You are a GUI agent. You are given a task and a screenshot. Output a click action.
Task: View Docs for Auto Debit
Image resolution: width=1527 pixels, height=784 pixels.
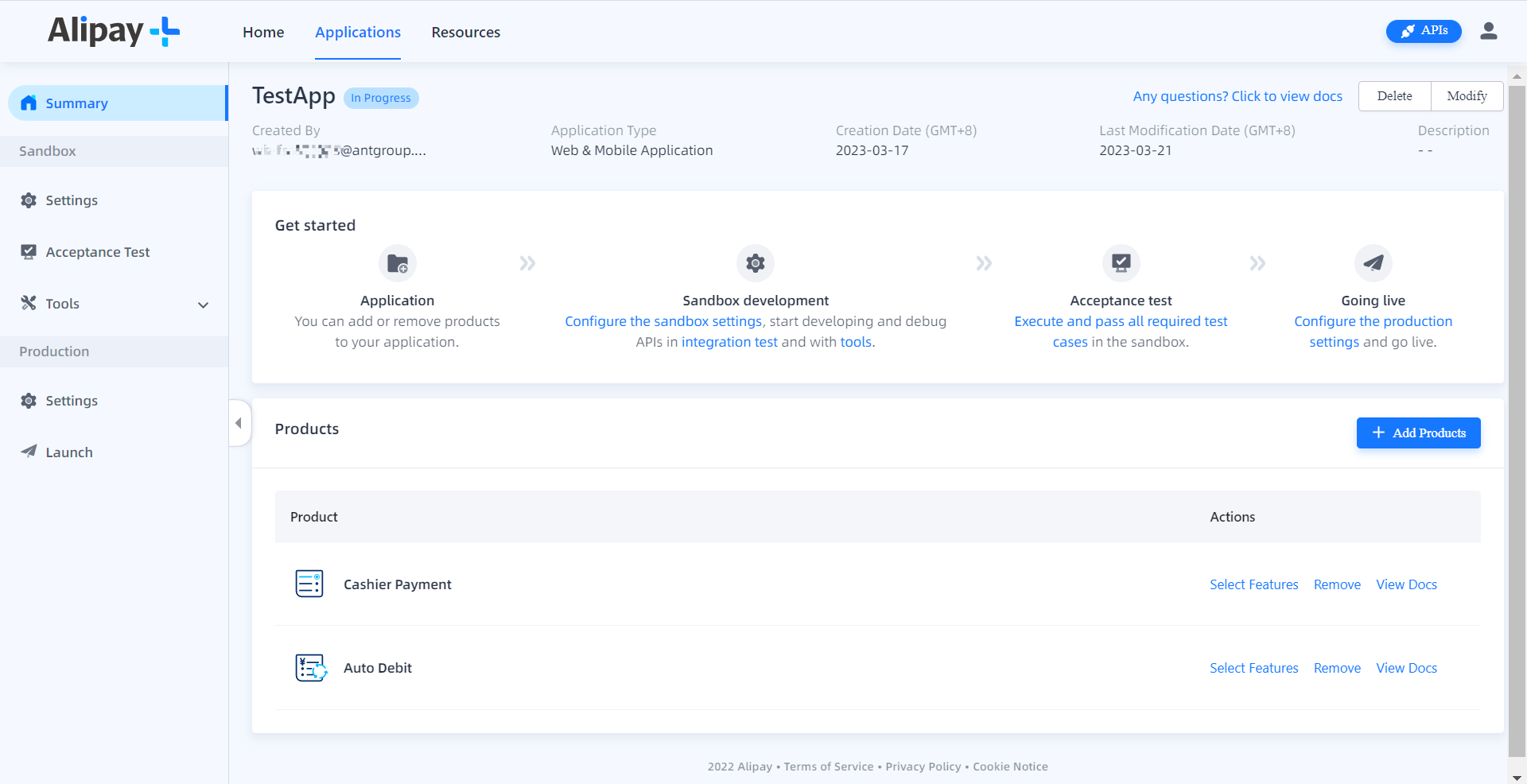tap(1406, 668)
